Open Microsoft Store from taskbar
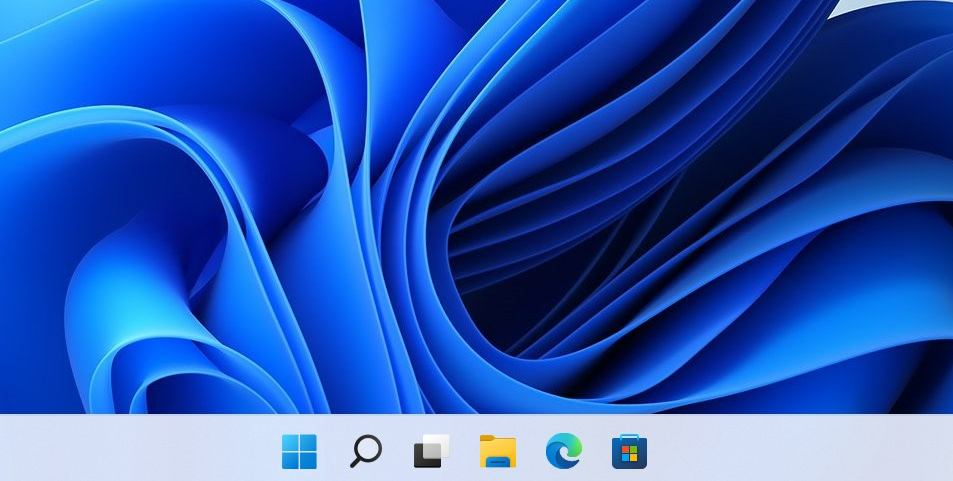The width and height of the screenshot is (953, 481). click(629, 451)
